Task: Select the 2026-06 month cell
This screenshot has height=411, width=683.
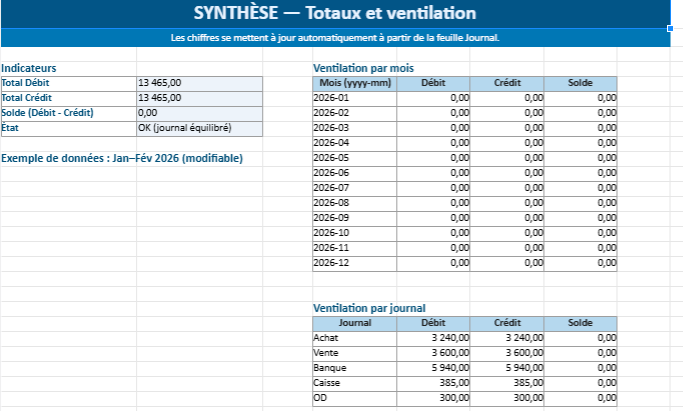Action: click(x=354, y=173)
